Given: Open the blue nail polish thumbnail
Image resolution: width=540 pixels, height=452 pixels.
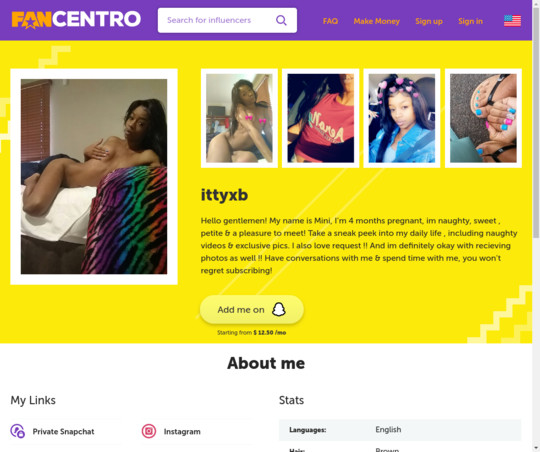Looking at the screenshot, I should point(483,118).
